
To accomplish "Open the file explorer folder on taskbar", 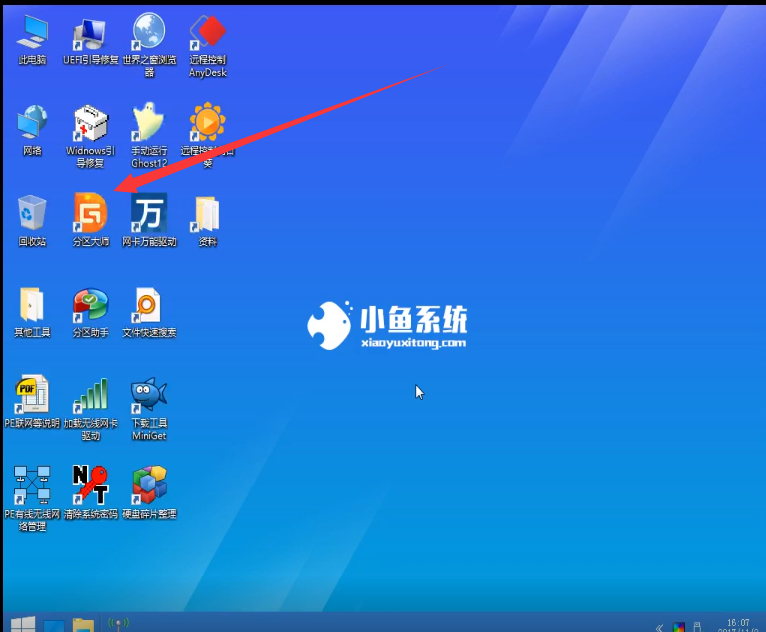I will (83, 625).
